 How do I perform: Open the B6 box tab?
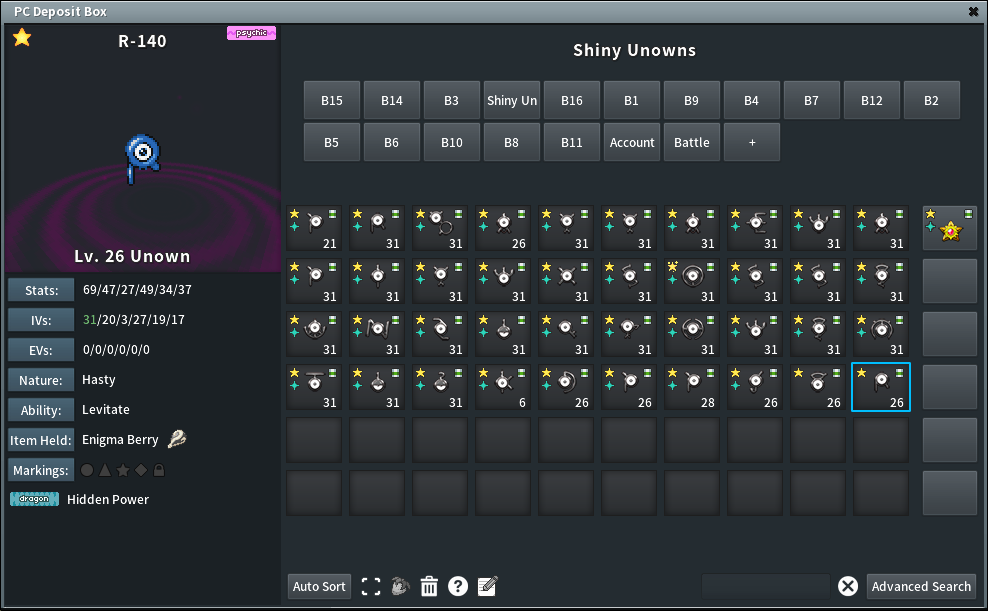pyautogui.click(x=392, y=142)
